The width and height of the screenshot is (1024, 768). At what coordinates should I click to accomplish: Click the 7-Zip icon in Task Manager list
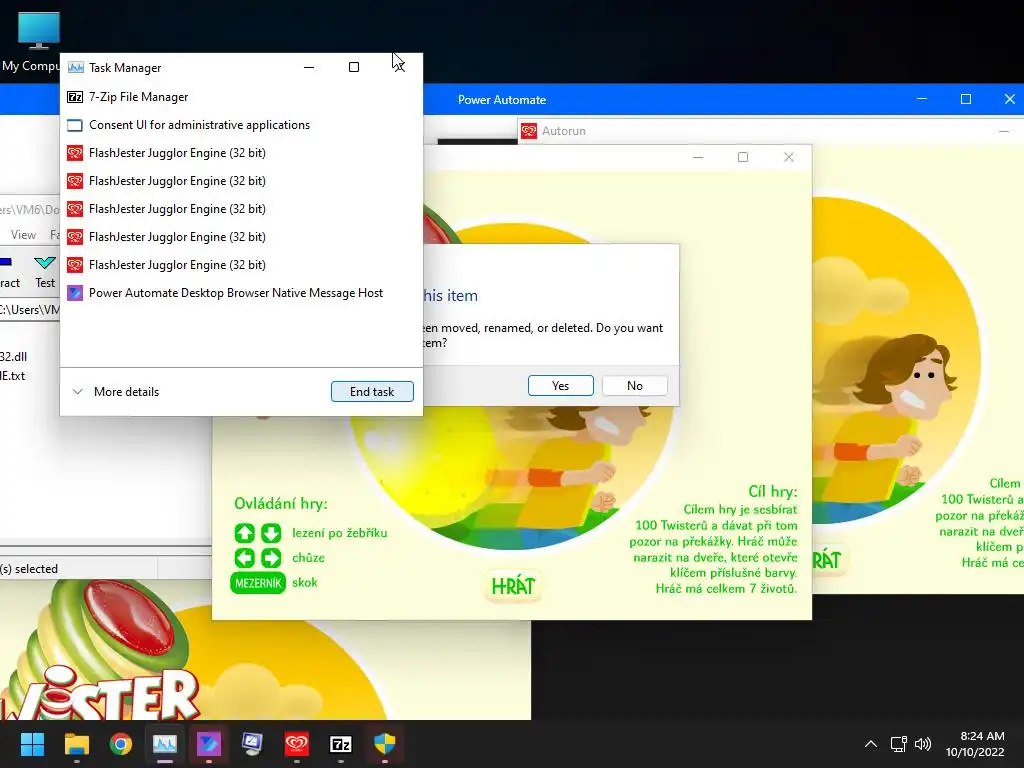tap(75, 97)
